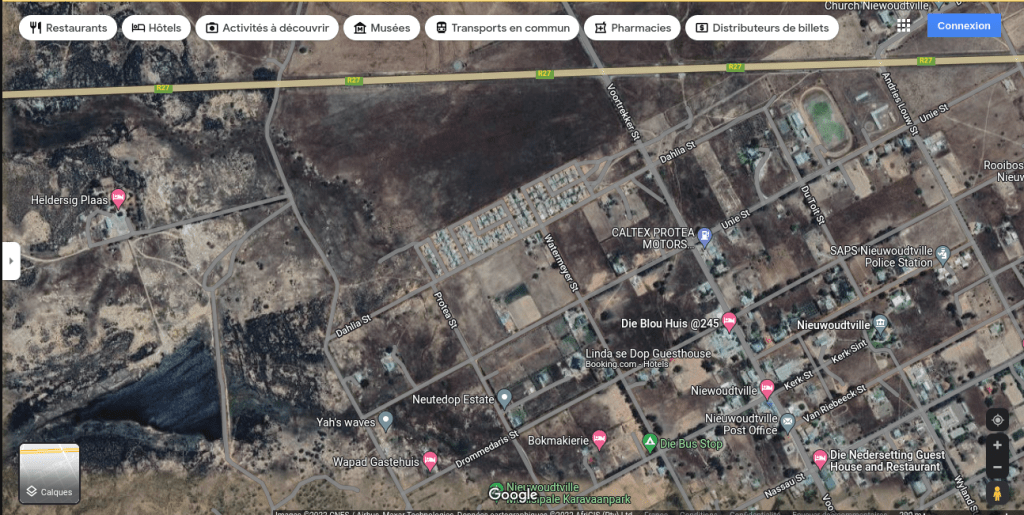Zoom out with the minus button
This screenshot has height=515, width=1024.
click(x=996, y=468)
